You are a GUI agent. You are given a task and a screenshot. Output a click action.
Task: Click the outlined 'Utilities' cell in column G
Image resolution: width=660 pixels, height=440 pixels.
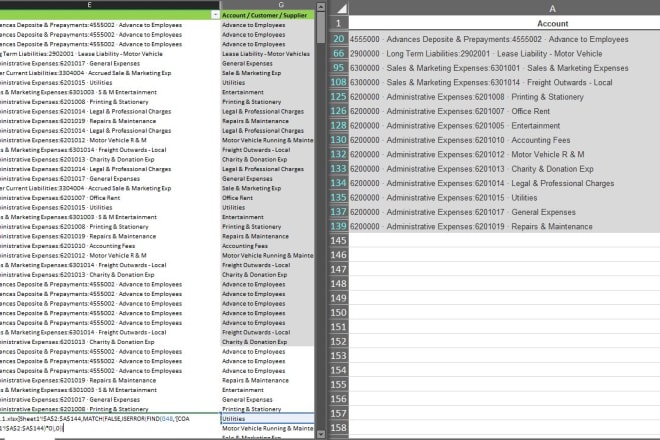coord(267,419)
